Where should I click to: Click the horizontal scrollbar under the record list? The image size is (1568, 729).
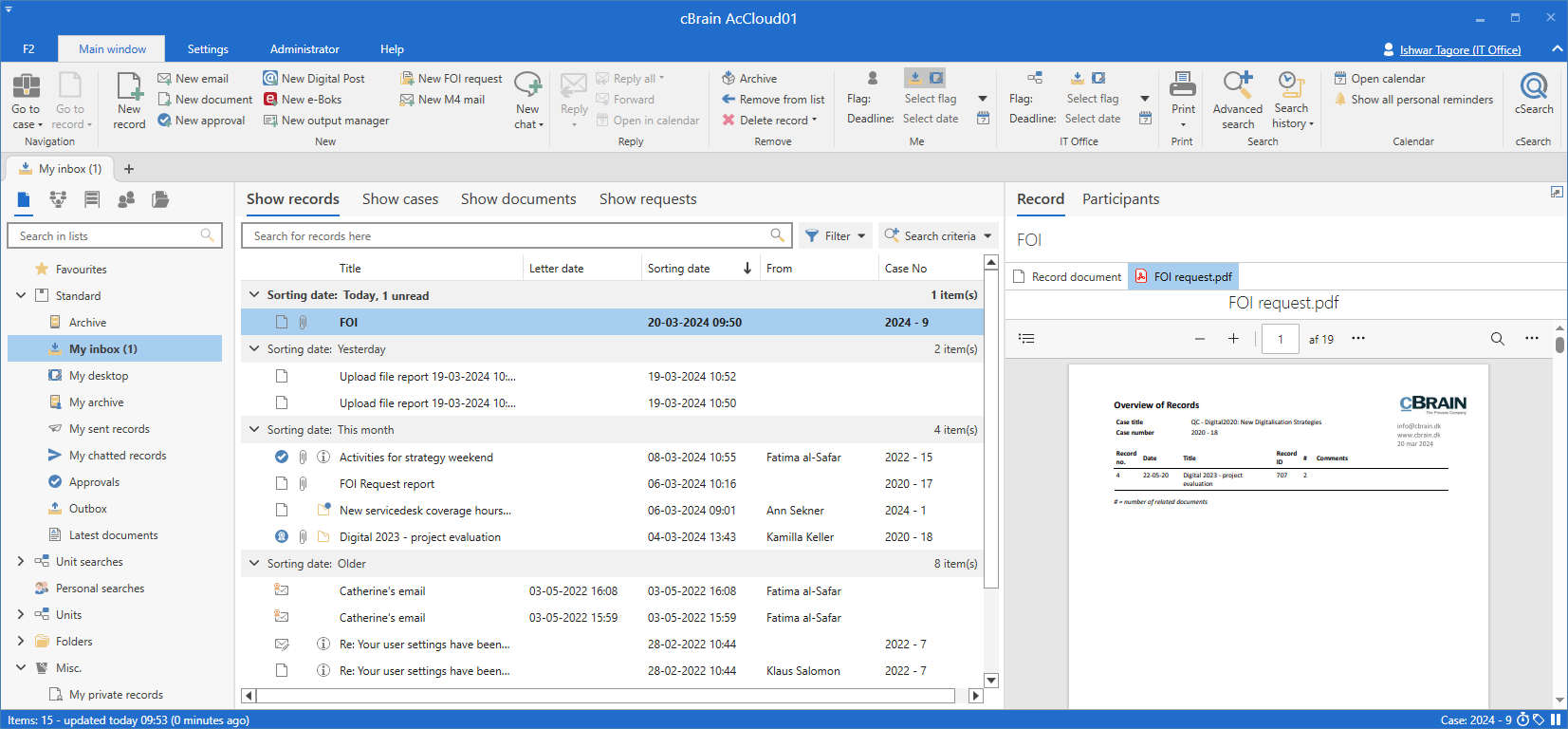tap(605, 696)
